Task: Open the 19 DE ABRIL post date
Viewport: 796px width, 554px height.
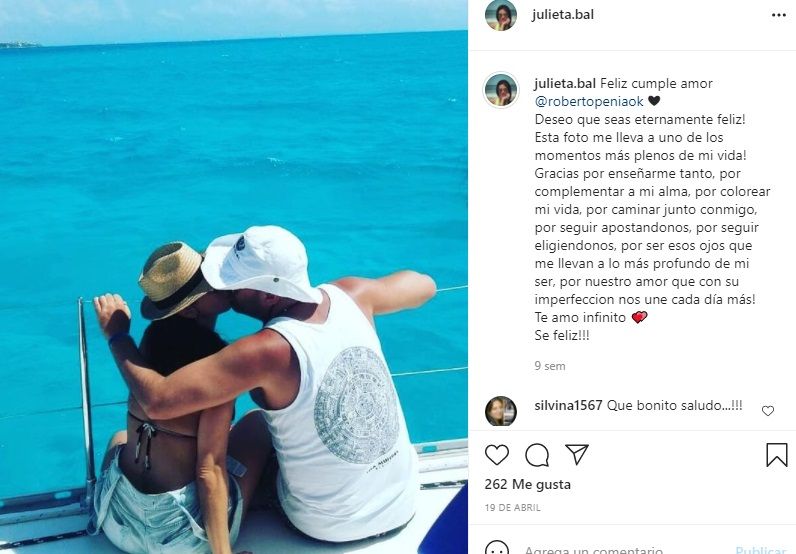Action: click(x=512, y=507)
